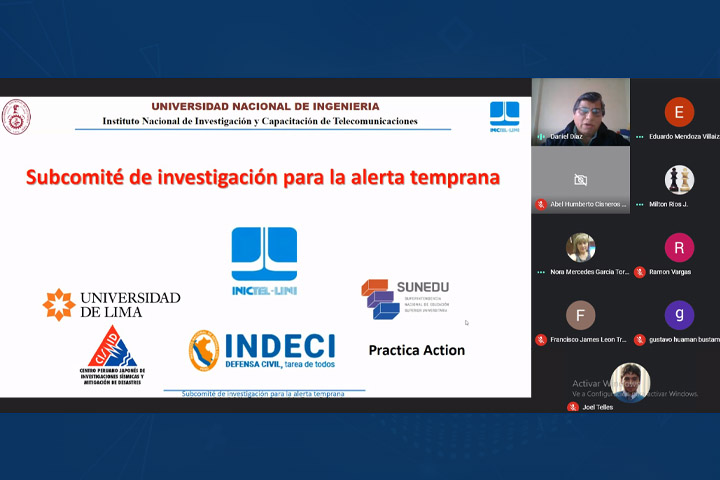
Task: Click the large INICTEL-UNI logo in slide center
Action: pos(264,261)
